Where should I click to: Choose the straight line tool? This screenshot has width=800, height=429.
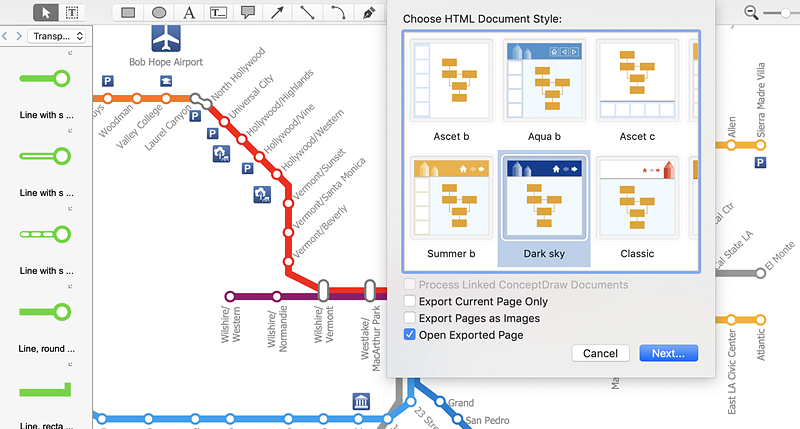[x=307, y=12]
